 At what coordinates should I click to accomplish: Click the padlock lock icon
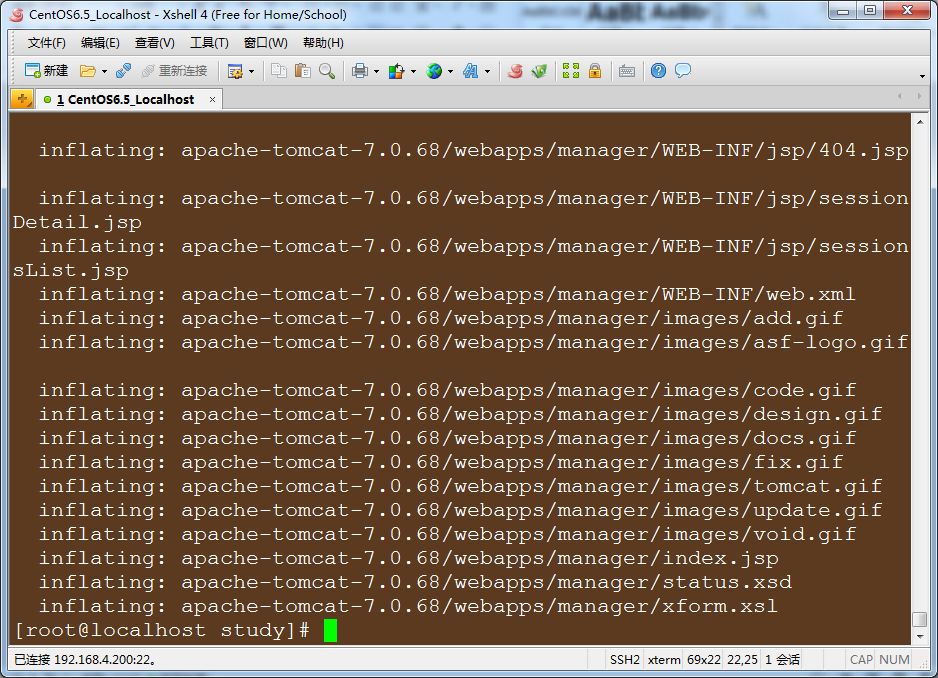(595, 71)
